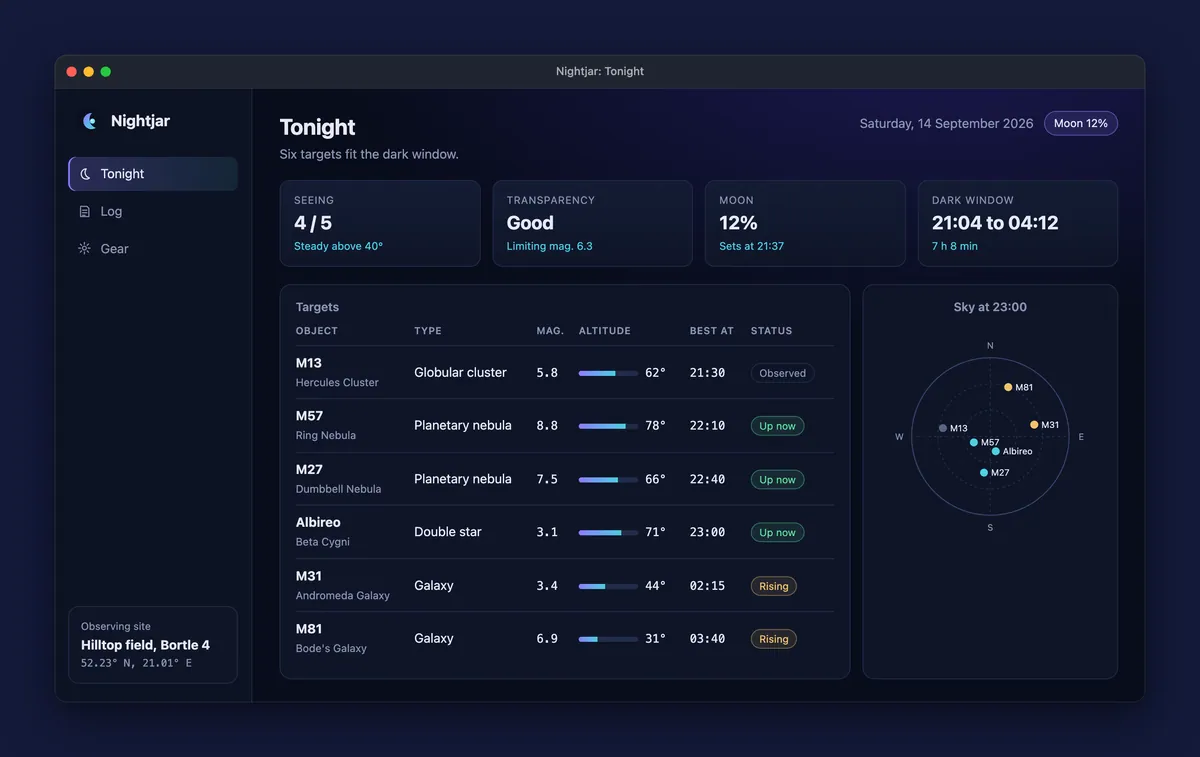Select the grey M13 marker on the sky chart
This screenshot has width=1200, height=757.
pos(943,428)
